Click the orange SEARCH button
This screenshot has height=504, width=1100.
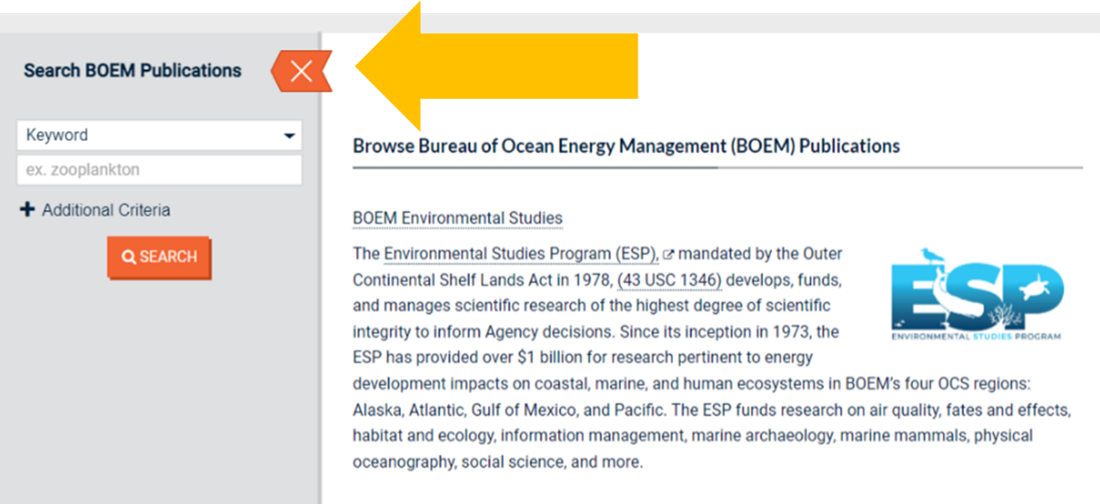[x=159, y=257]
